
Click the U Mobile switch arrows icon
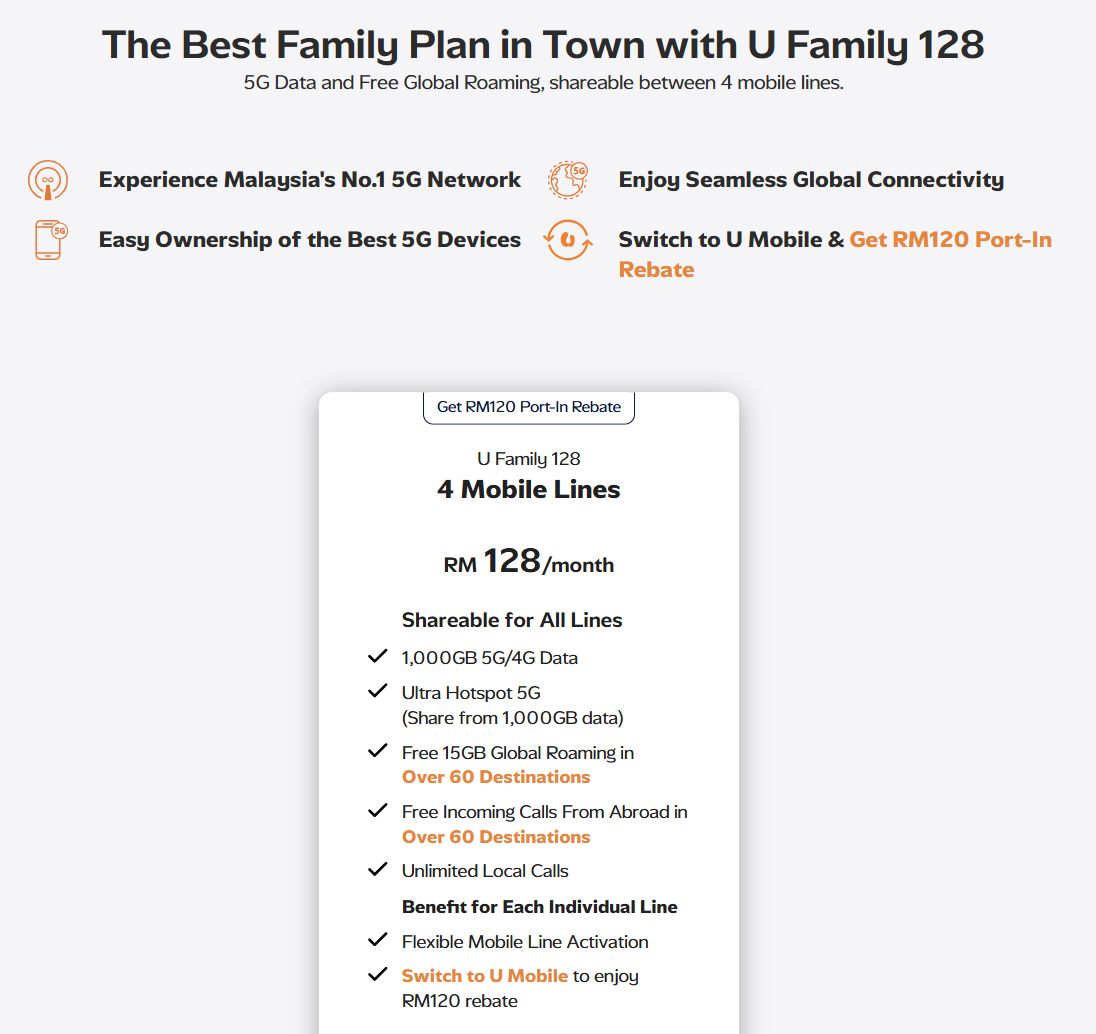click(568, 240)
